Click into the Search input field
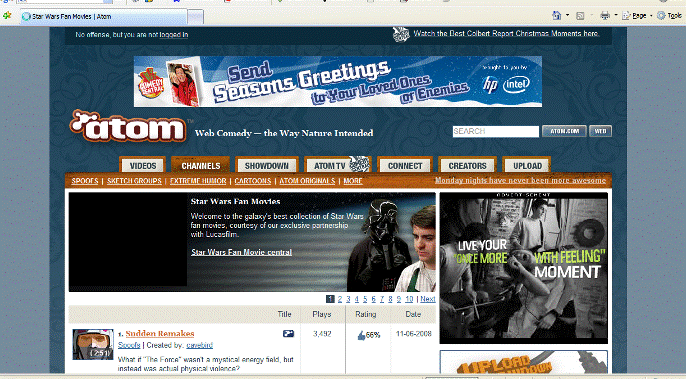This screenshot has height=379, width=686. (x=496, y=131)
